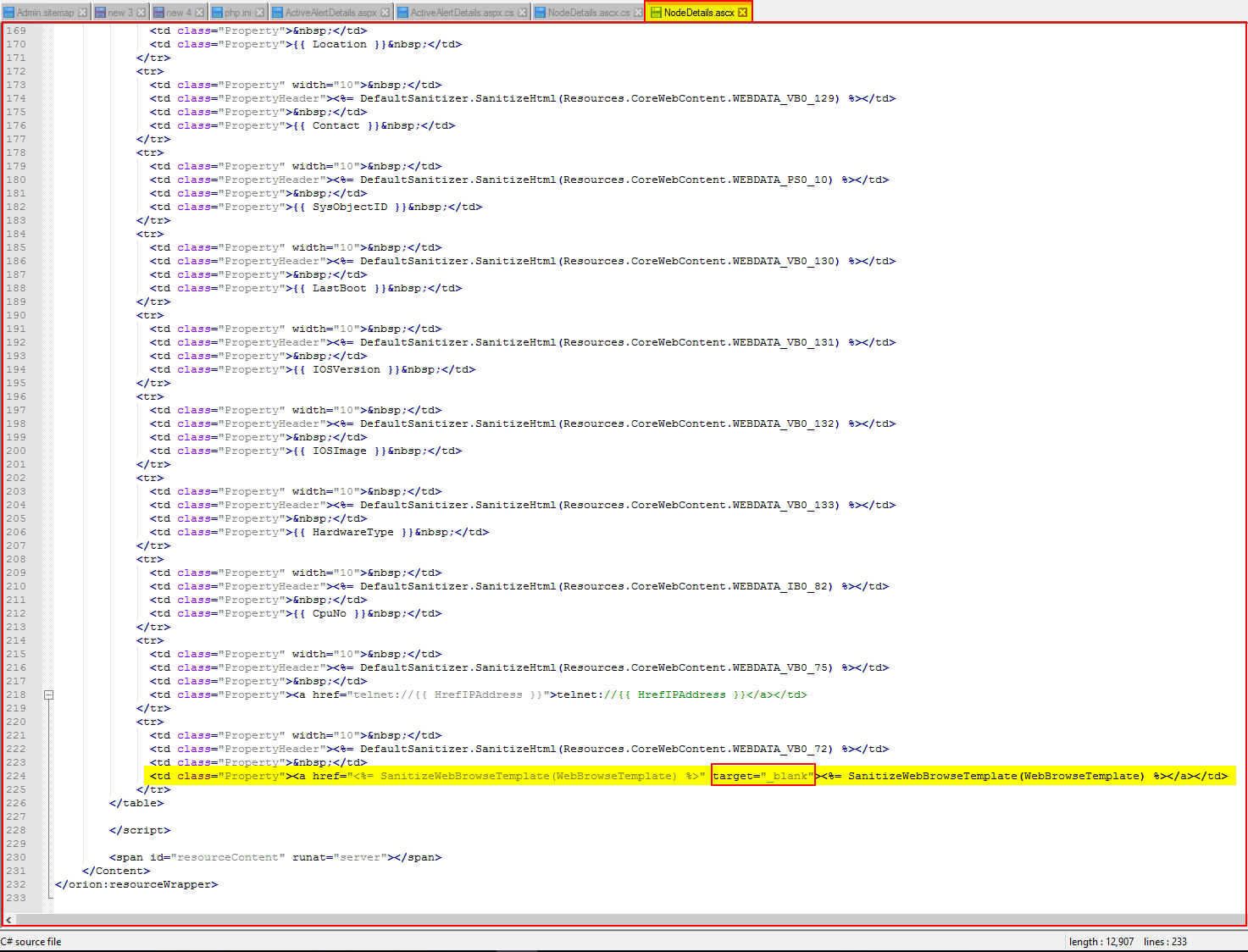
Task: Click the resourceContent span line
Action: click(x=275, y=857)
